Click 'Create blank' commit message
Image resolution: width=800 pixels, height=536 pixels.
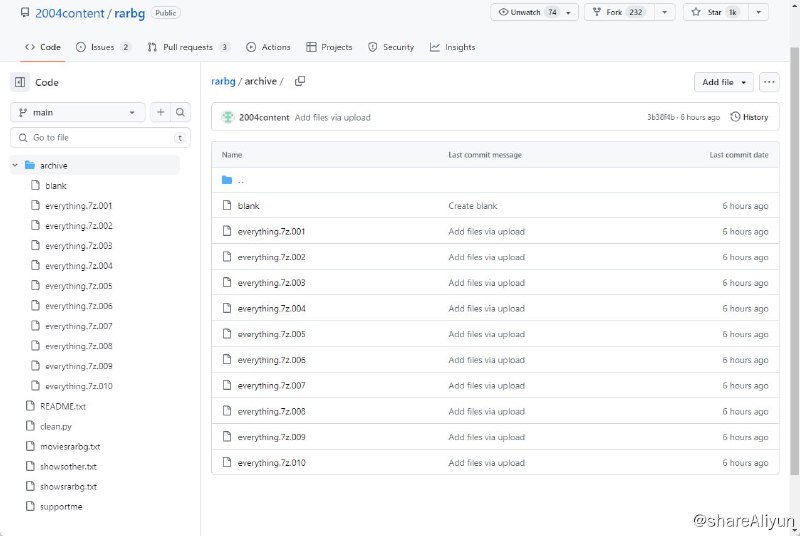pos(473,206)
